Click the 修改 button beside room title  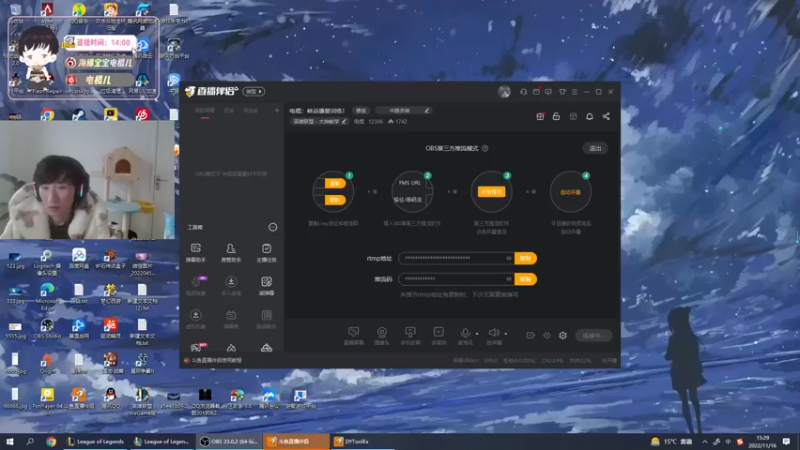click(361, 111)
